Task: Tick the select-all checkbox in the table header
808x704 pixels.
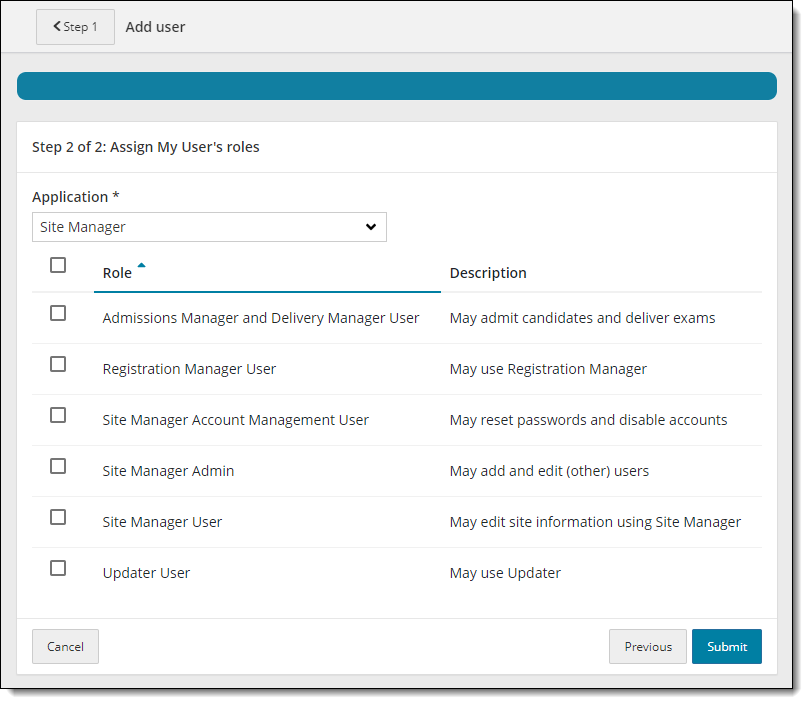Action: pos(58,265)
